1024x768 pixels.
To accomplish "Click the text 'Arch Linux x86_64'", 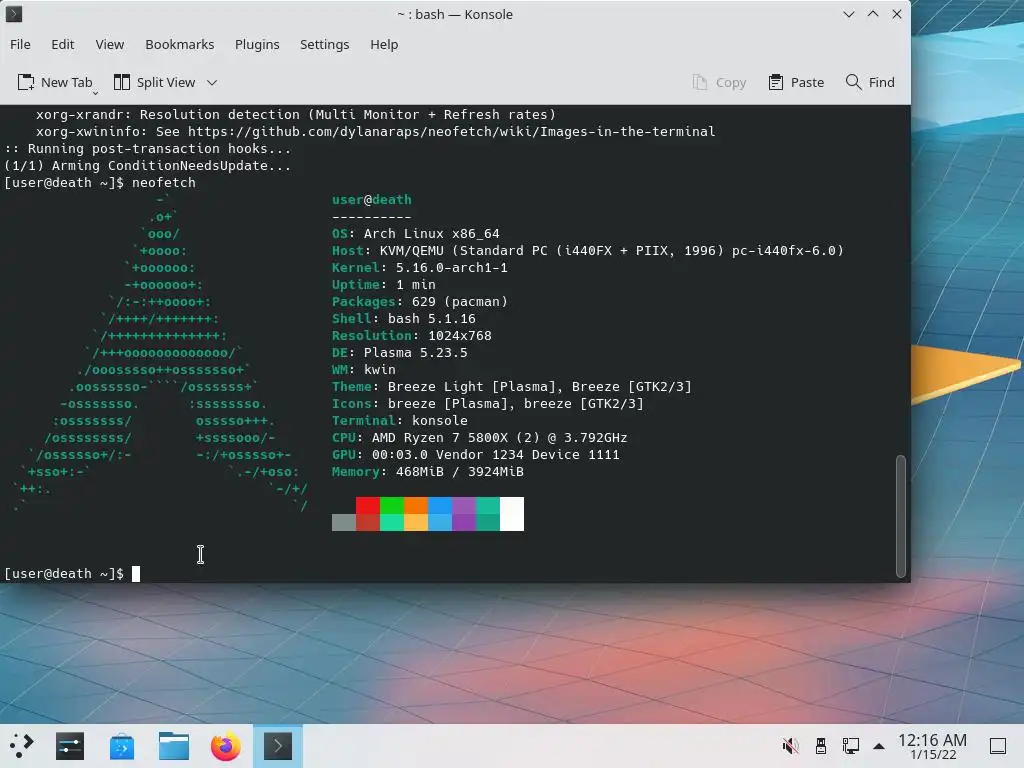I will pyautogui.click(x=432, y=234).
